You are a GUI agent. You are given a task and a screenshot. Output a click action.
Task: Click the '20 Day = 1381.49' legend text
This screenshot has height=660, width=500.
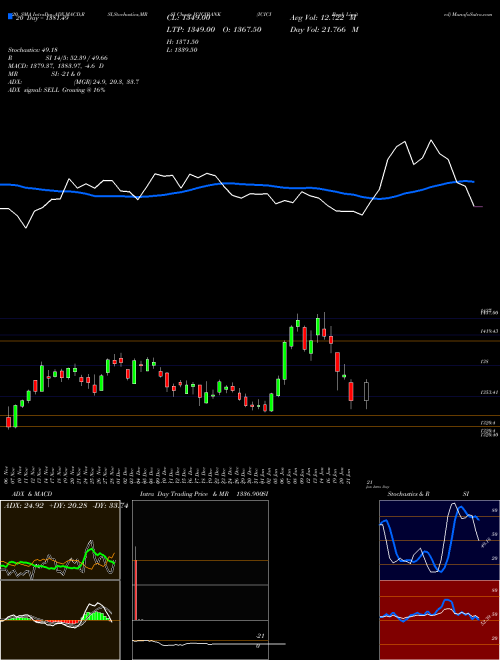point(41,18)
